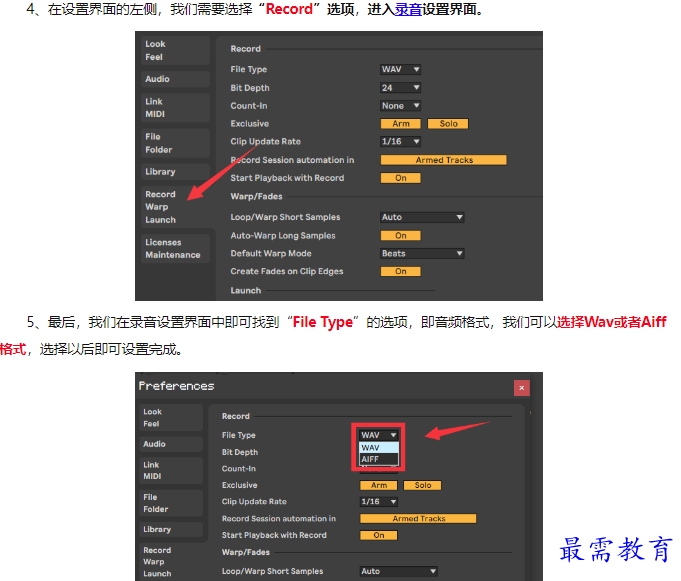
Task: Select Audio tab in step 4 screenshot
Action: pyautogui.click(x=175, y=79)
